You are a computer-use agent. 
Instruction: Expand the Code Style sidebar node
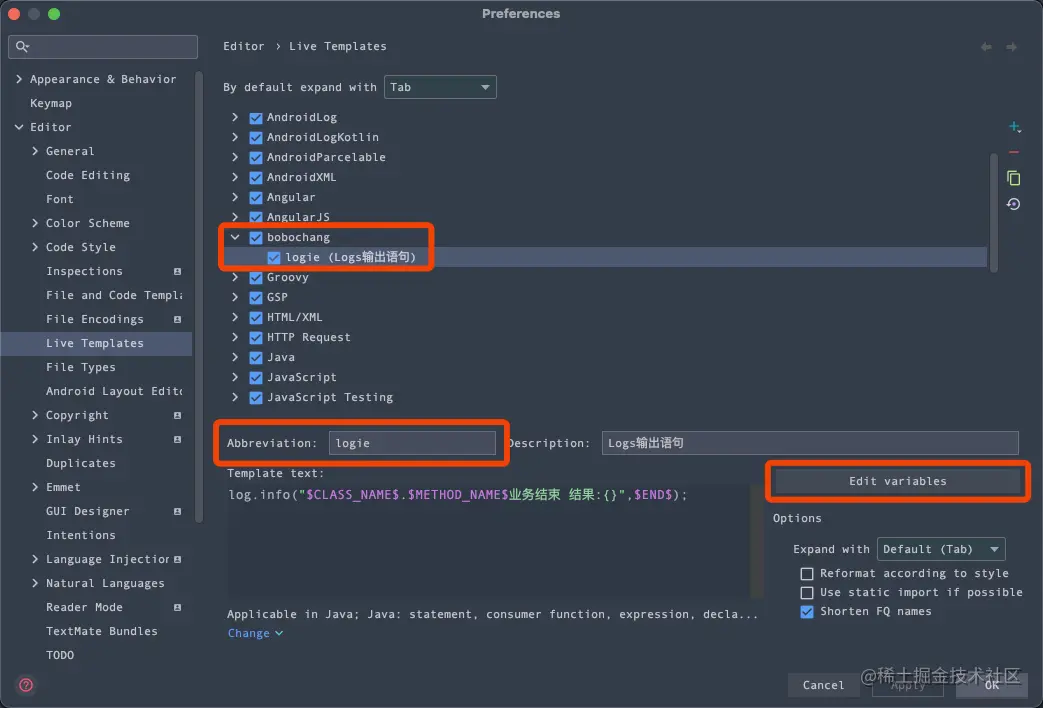pyautogui.click(x=35, y=247)
